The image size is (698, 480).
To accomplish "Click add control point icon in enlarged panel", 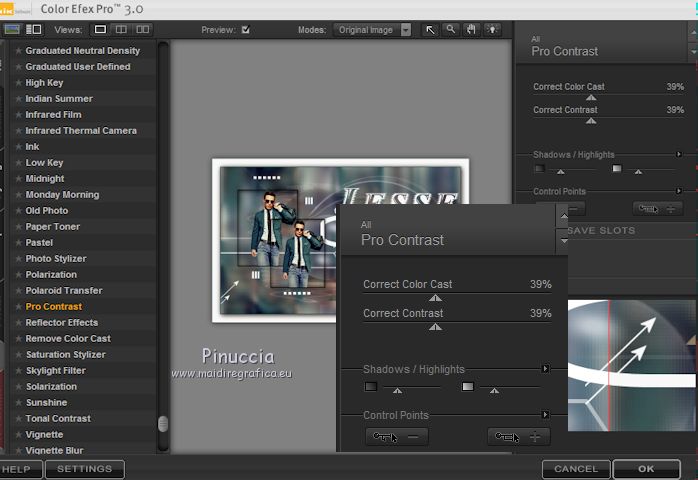I will tap(519, 437).
